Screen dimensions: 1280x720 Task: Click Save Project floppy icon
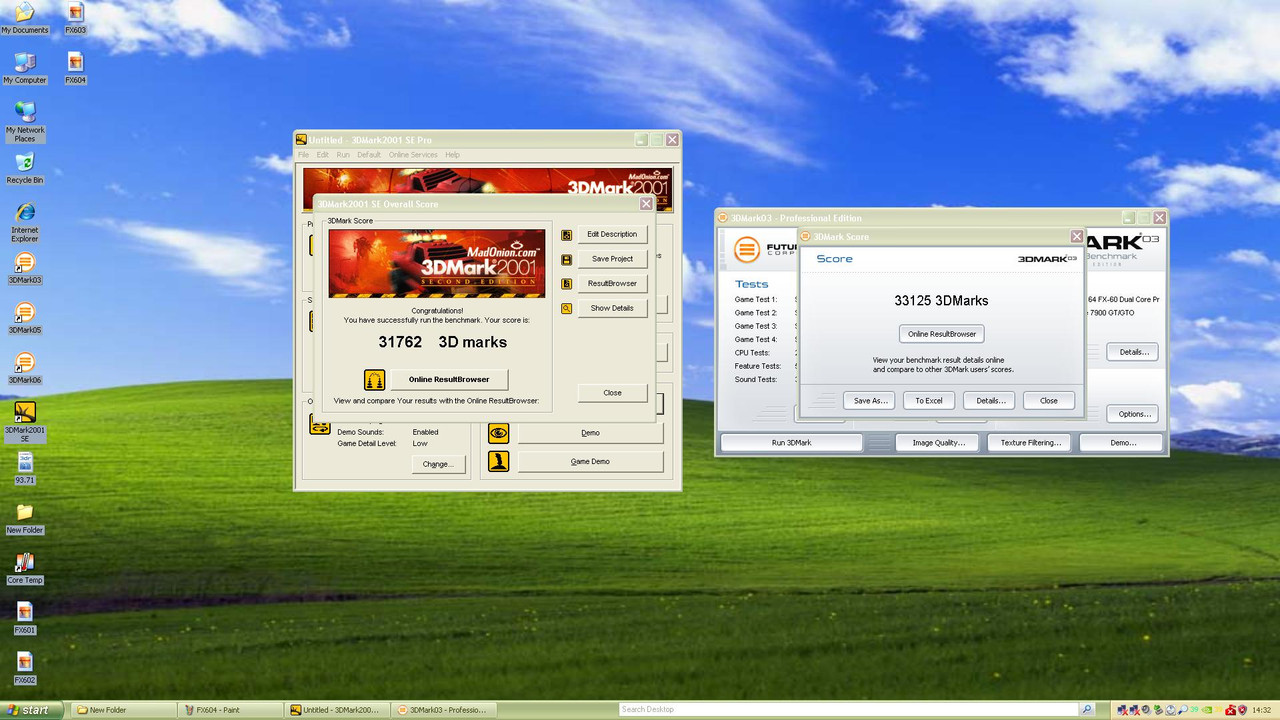(567, 259)
